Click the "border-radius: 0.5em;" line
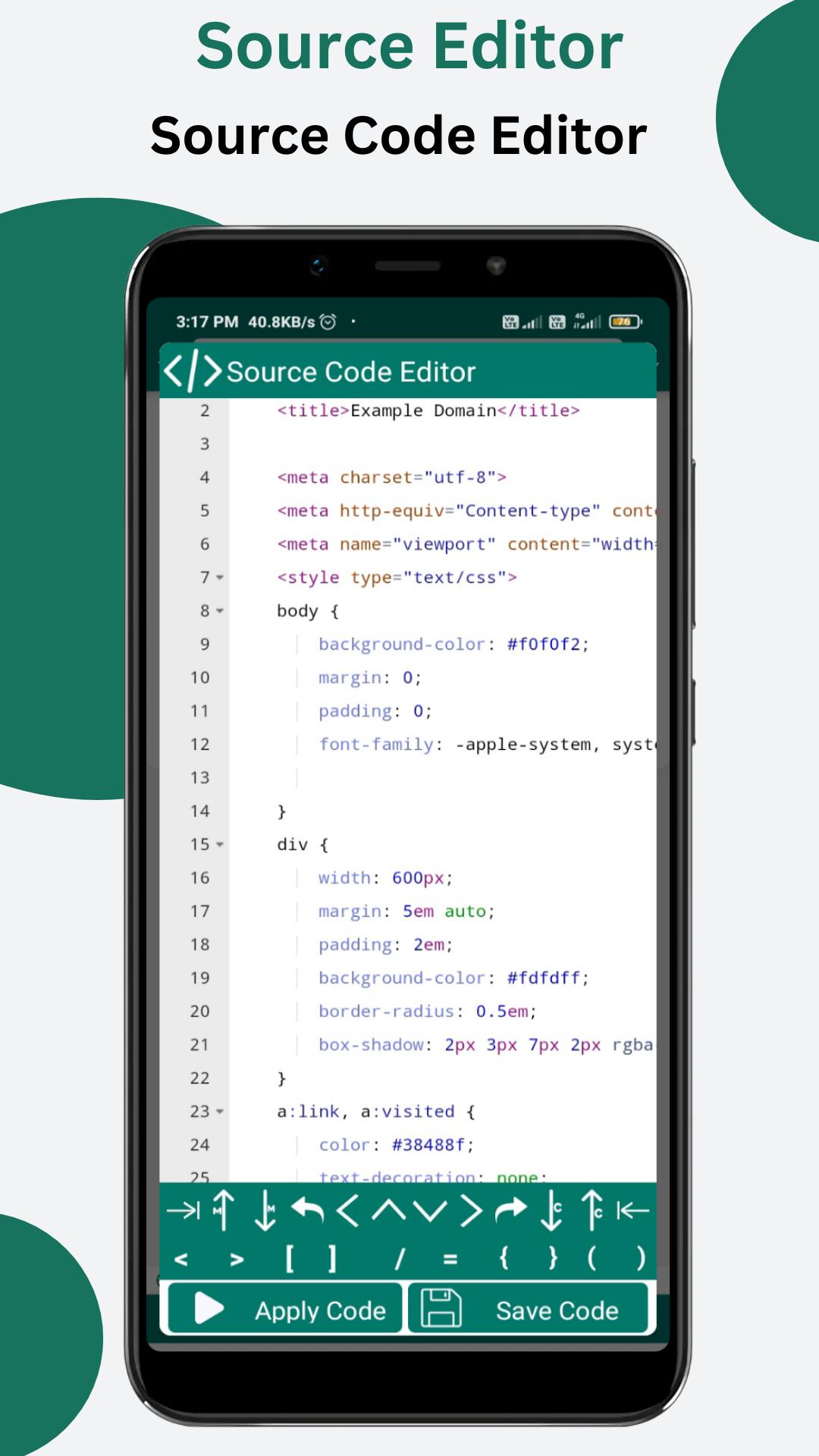The height and width of the screenshot is (1456, 819). pos(428,1012)
